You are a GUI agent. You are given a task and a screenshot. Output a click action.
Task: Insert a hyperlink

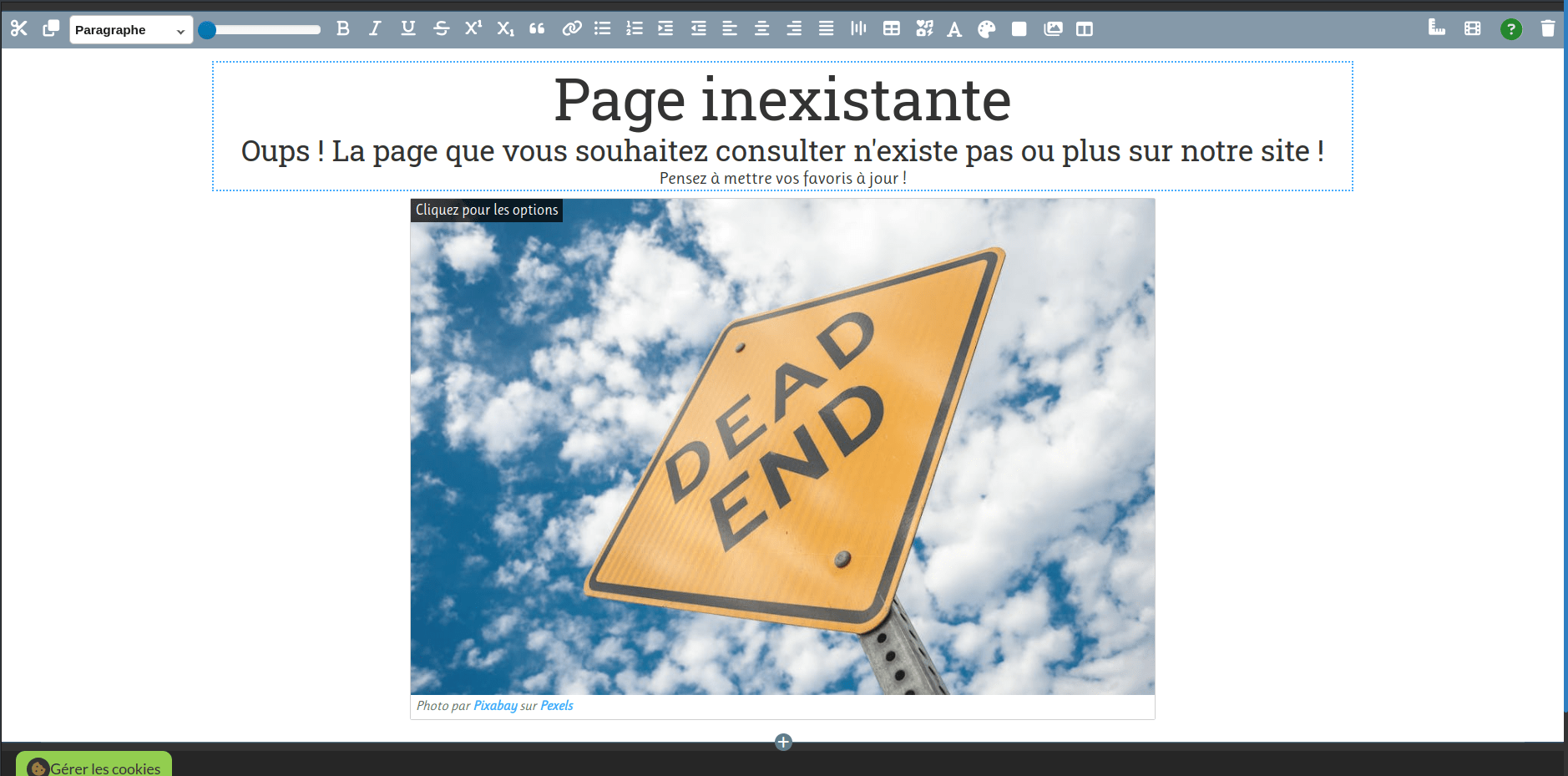pos(571,29)
